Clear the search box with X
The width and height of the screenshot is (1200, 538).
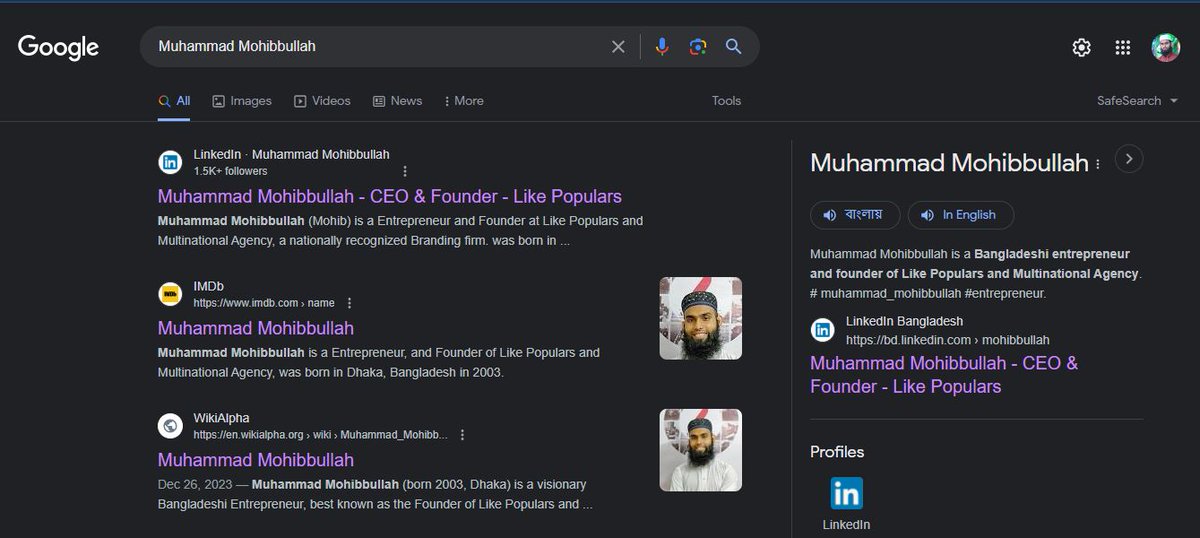pyautogui.click(x=618, y=47)
